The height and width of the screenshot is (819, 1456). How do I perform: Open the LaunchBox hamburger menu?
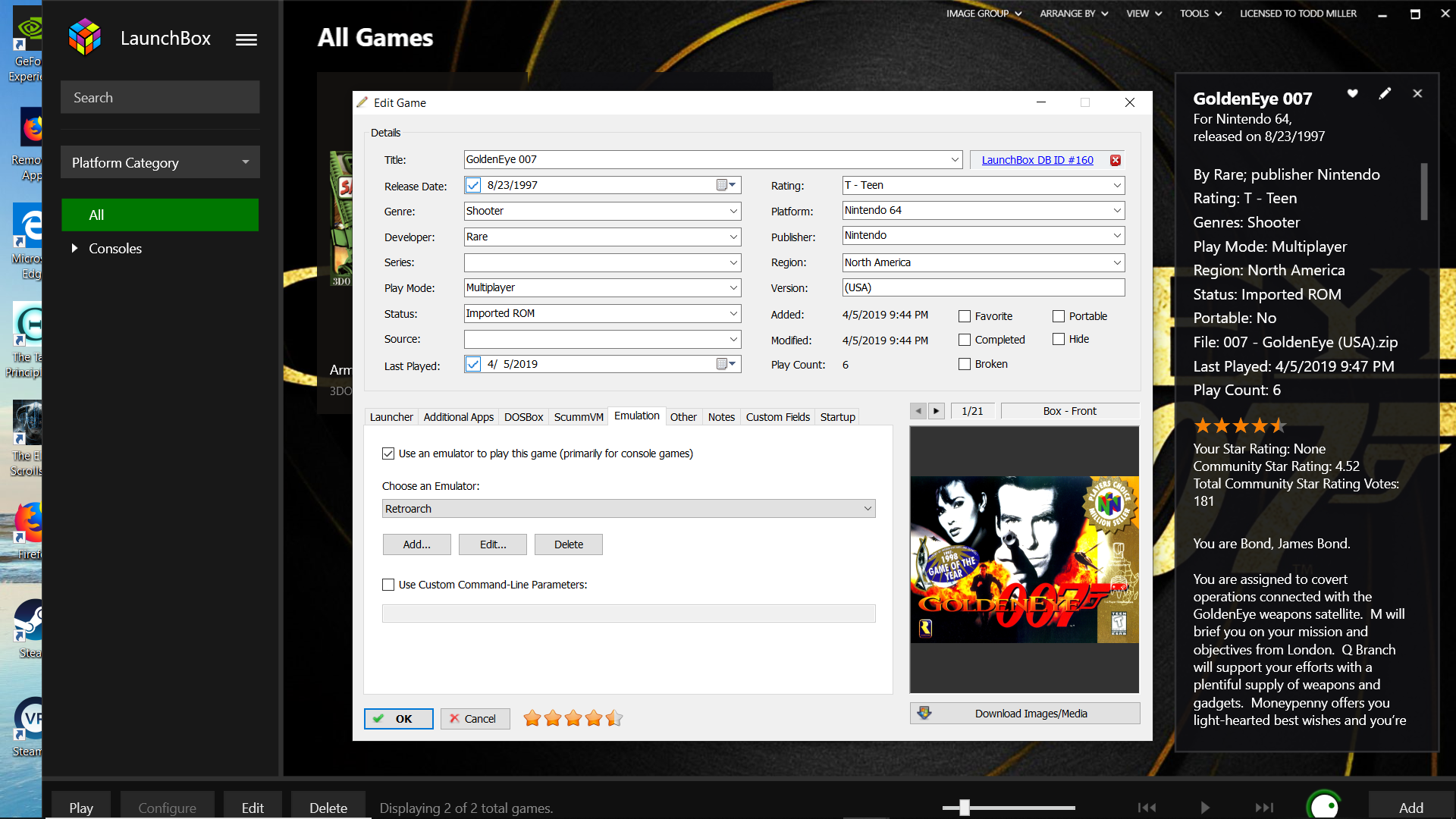(246, 39)
